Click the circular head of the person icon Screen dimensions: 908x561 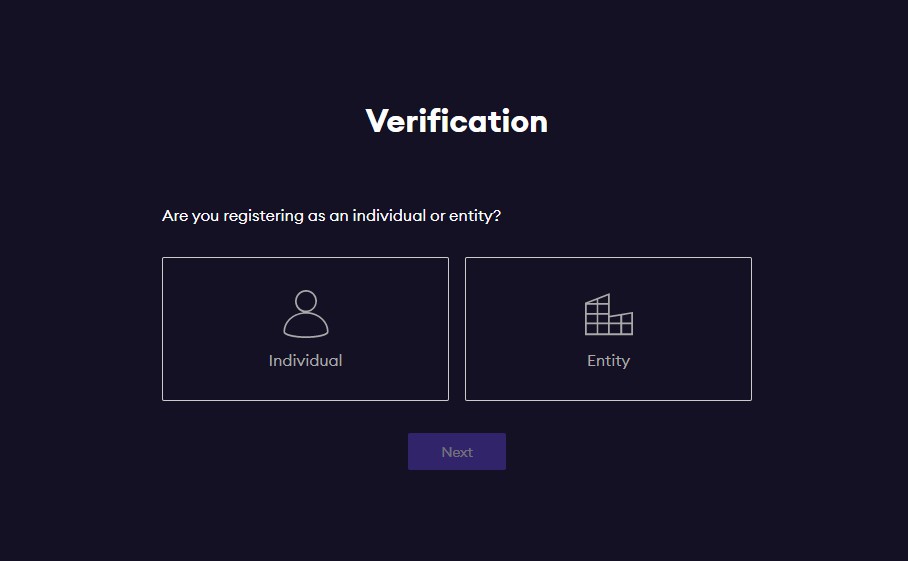click(x=306, y=301)
